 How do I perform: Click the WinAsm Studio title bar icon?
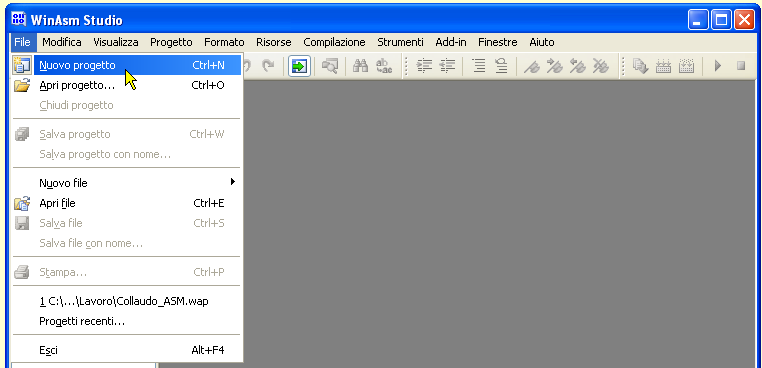pyautogui.click(x=18, y=20)
